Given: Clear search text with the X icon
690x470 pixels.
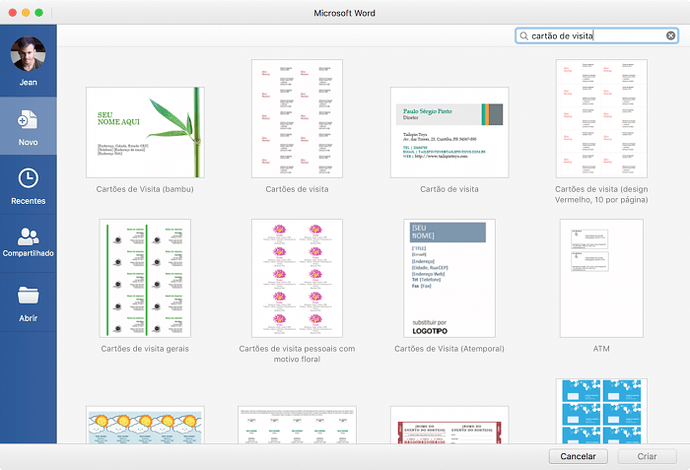Looking at the screenshot, I should [x=671, y=36].
